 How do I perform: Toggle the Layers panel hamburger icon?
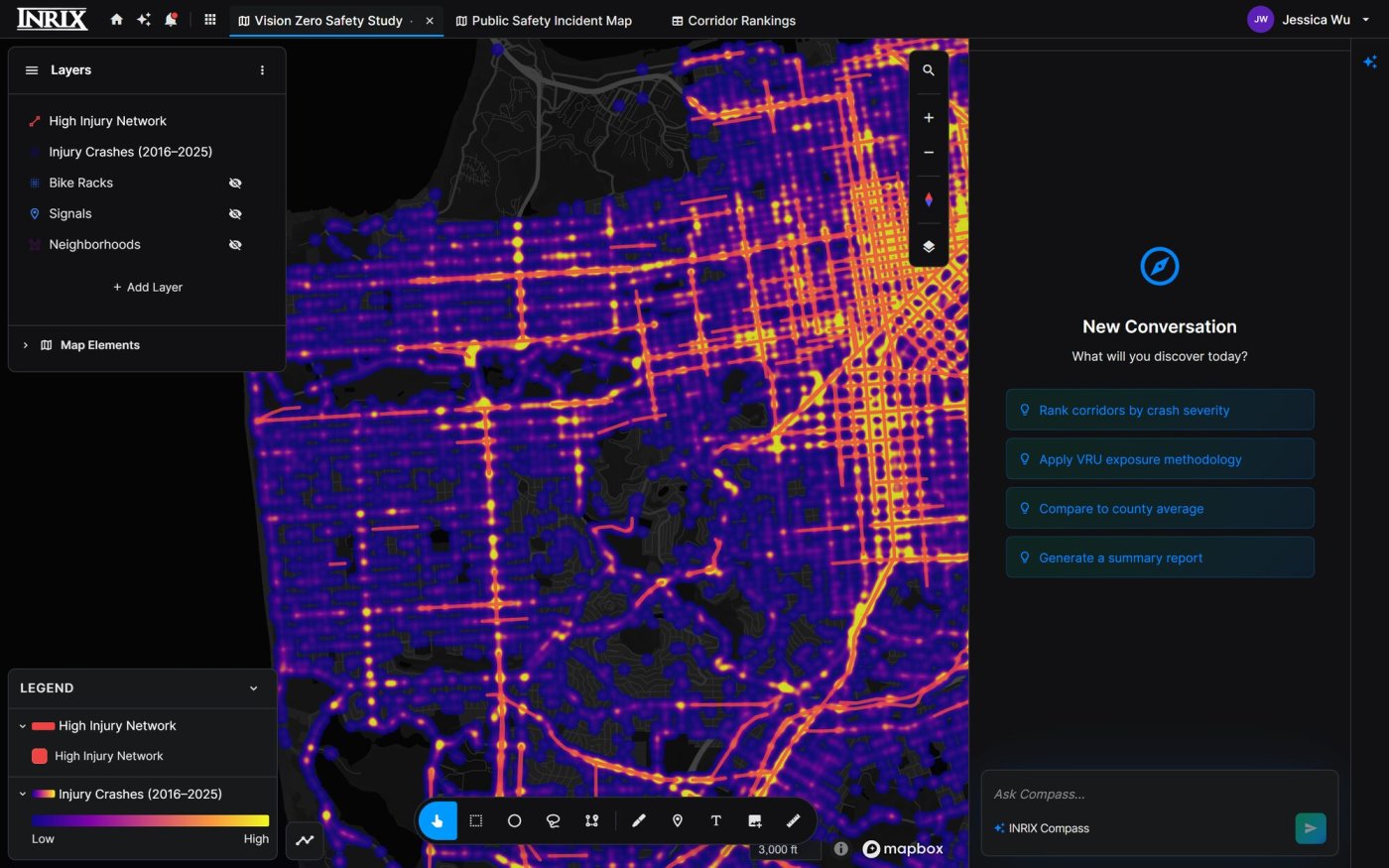click(x=32, y=70)
